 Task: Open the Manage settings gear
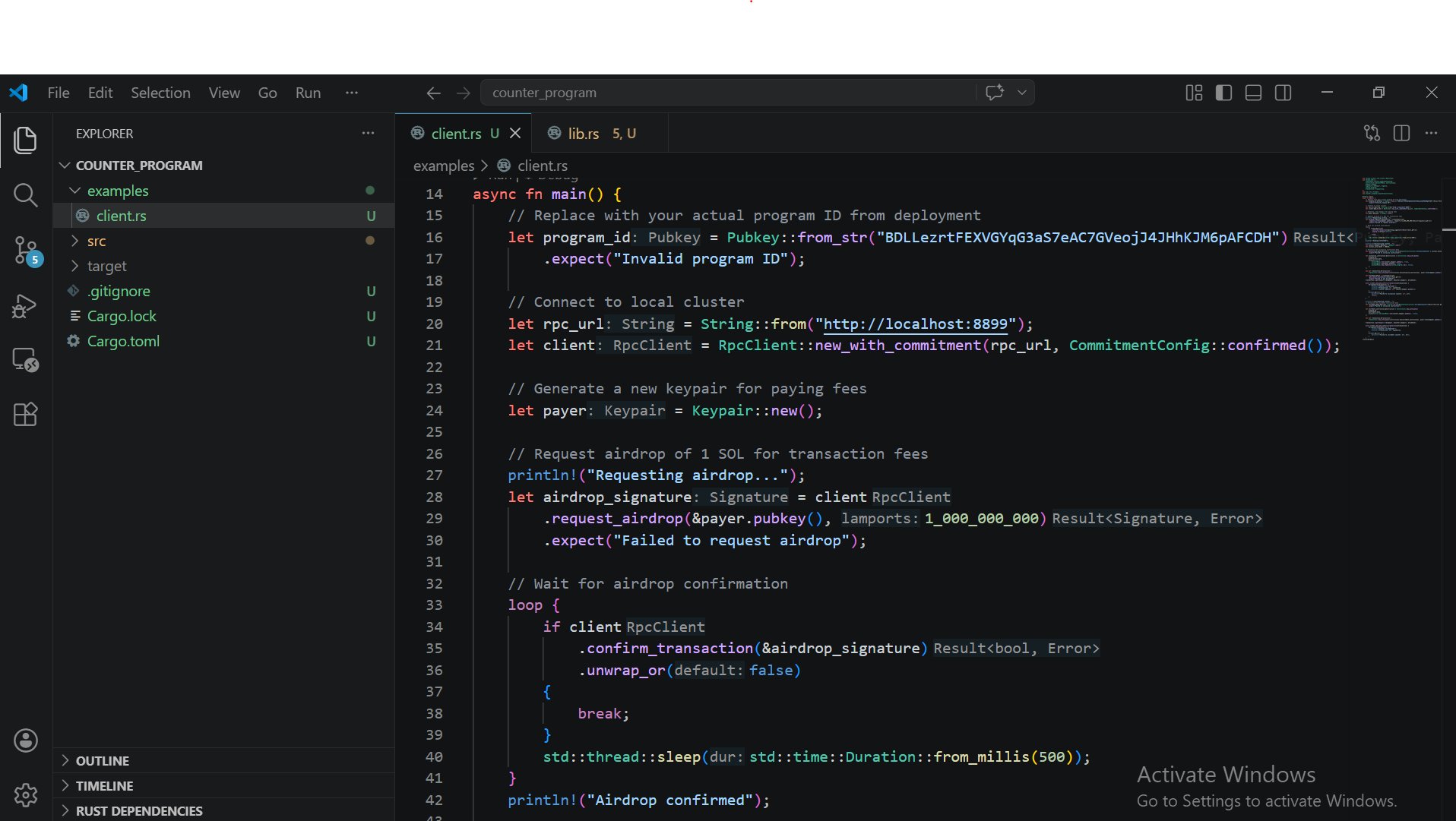click(x=25, y=795)
